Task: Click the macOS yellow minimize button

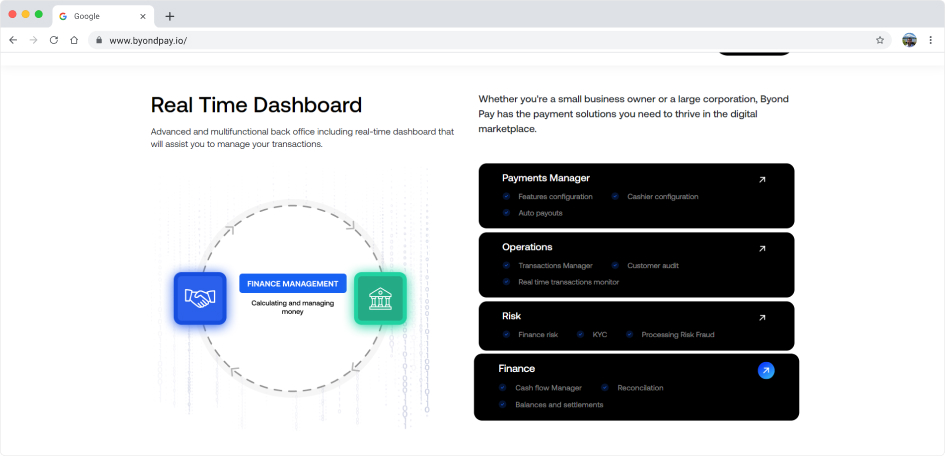Action: point(25,14)
